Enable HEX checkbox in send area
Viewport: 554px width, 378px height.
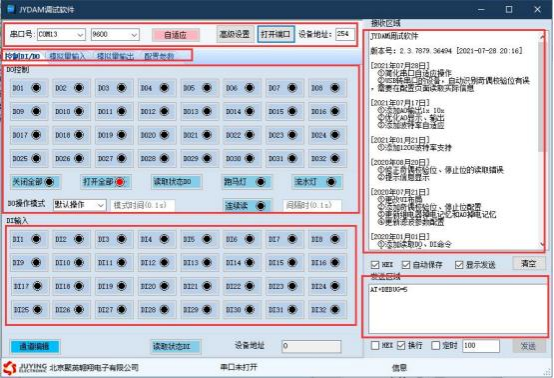point(375,345)
